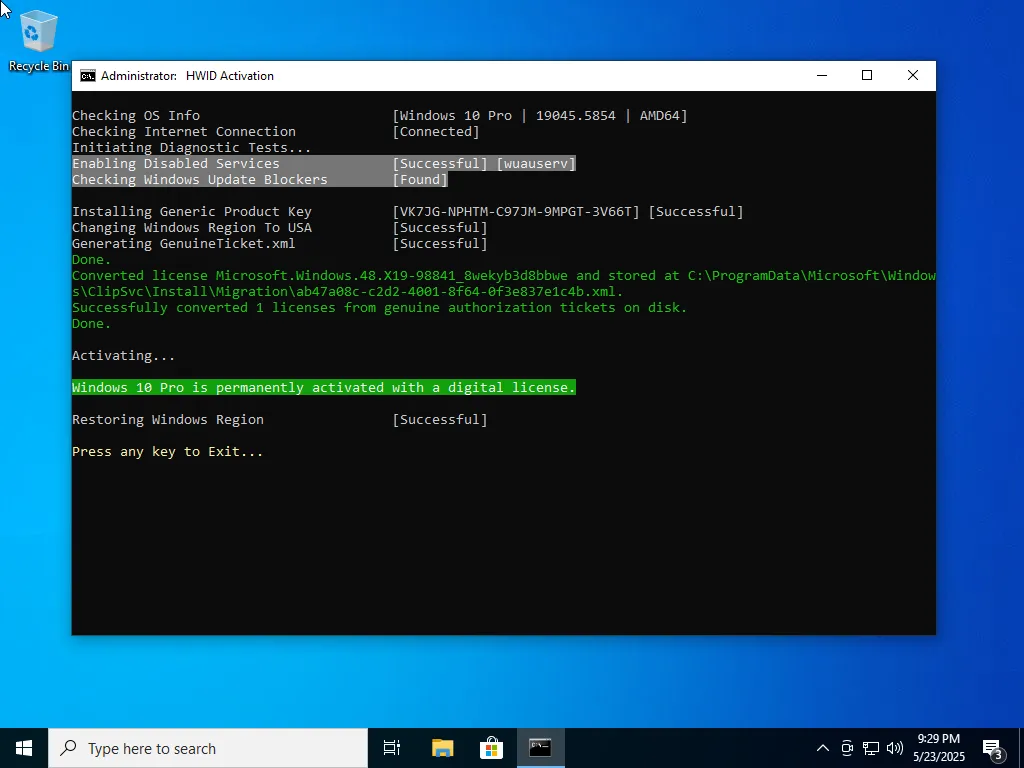The image size is (1024, 768).
Task: Open the clock showing 9:29 PM
Action: pyautogui.click(x=938, y=748)
